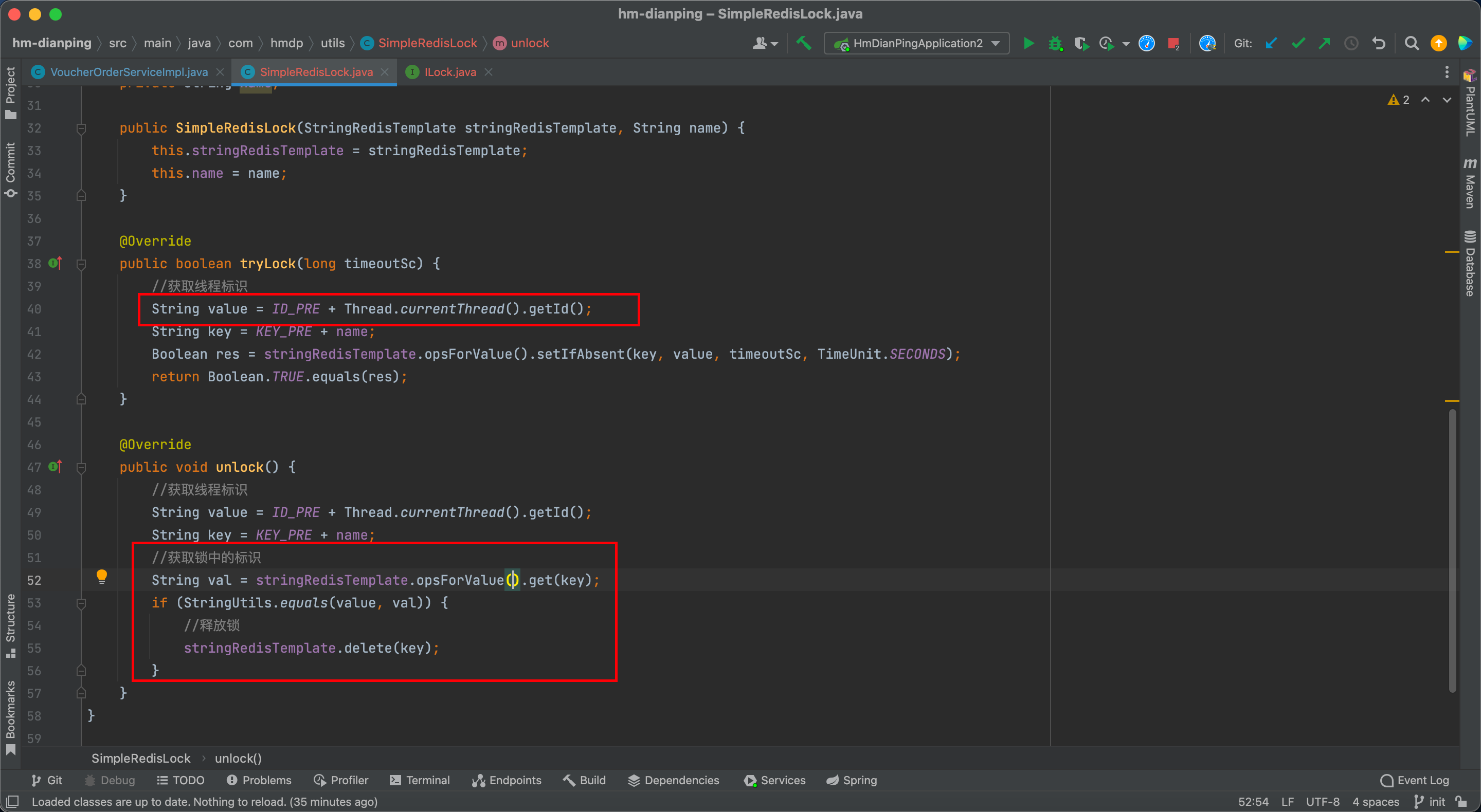Screen dimensions: 1481x812
Task: Click the Build project hammer icon
Action: tap(803, 43)
